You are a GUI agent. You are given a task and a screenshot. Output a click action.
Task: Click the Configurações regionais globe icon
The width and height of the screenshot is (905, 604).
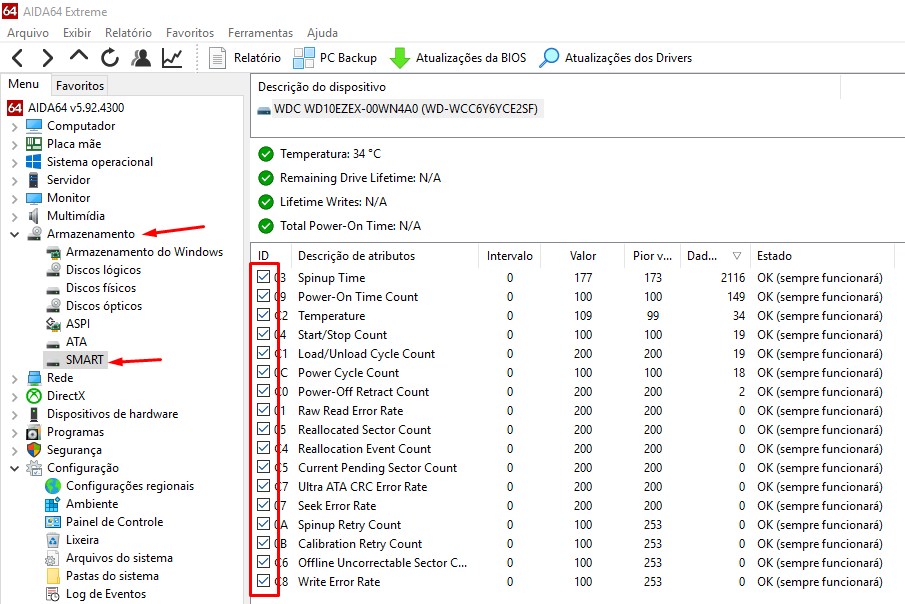pyautogui.click(x=53, y=486)
